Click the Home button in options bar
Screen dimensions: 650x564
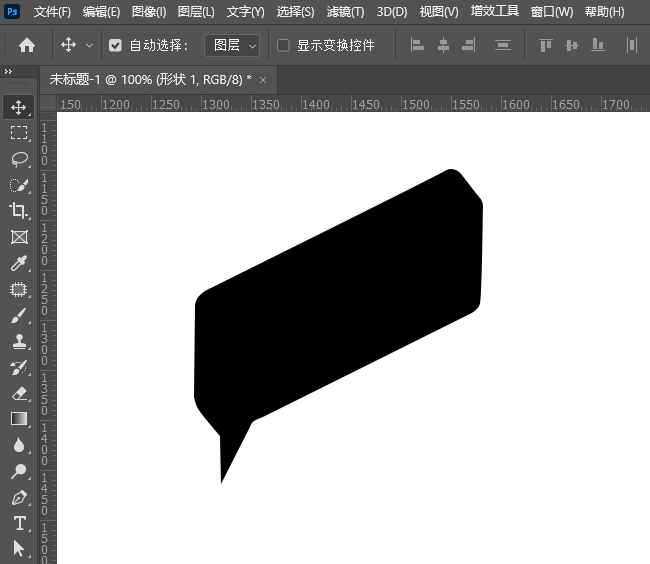(27, 45)
